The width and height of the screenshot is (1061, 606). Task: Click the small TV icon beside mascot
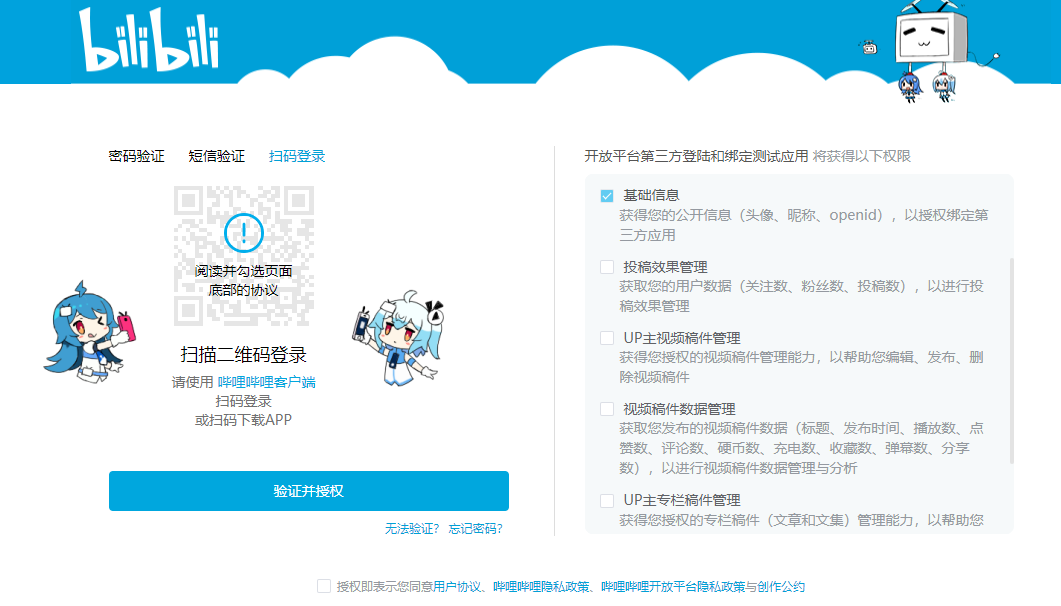tap(869, 47)
